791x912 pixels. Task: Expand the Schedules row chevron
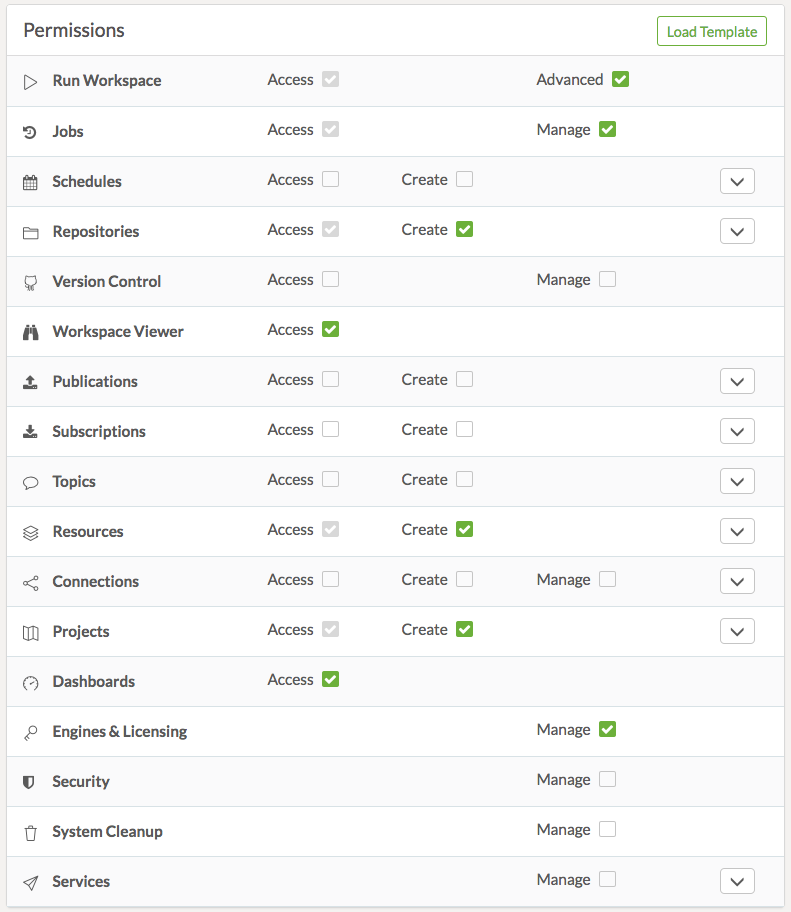tap(737, 182)
